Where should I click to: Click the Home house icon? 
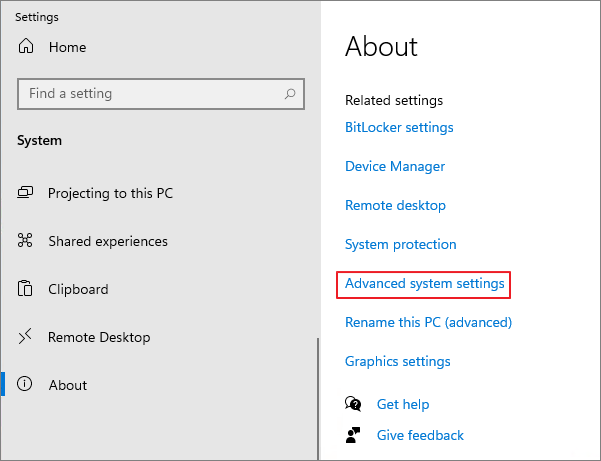(x=26, y=47)
